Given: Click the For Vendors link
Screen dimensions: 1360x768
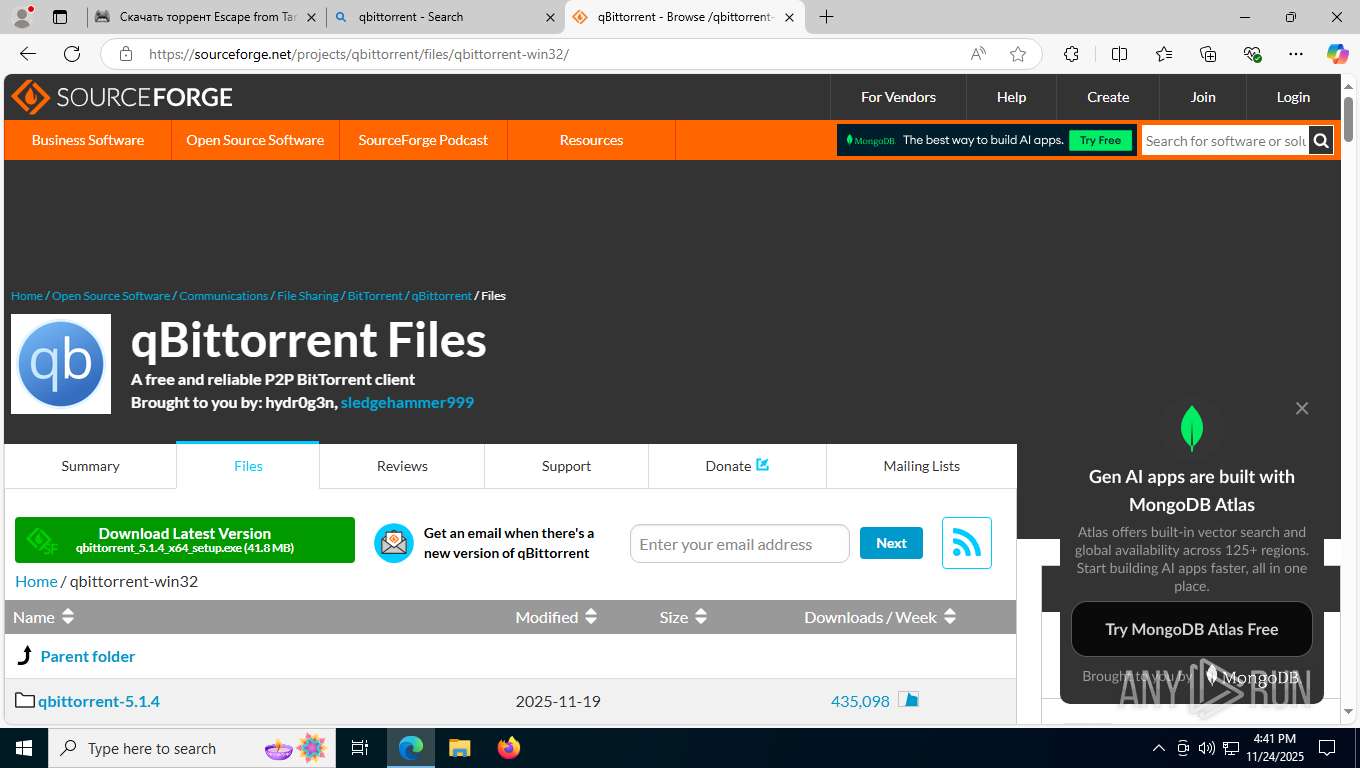Looking at the screenshot, I should [x=898, y=97].
